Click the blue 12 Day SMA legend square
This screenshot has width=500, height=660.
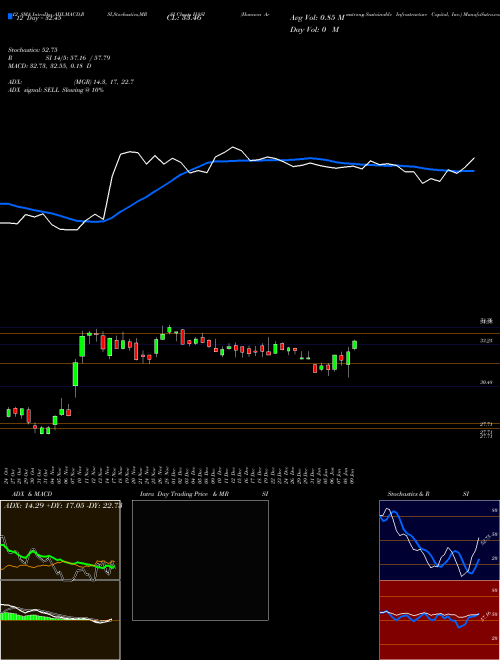[11, 17]
